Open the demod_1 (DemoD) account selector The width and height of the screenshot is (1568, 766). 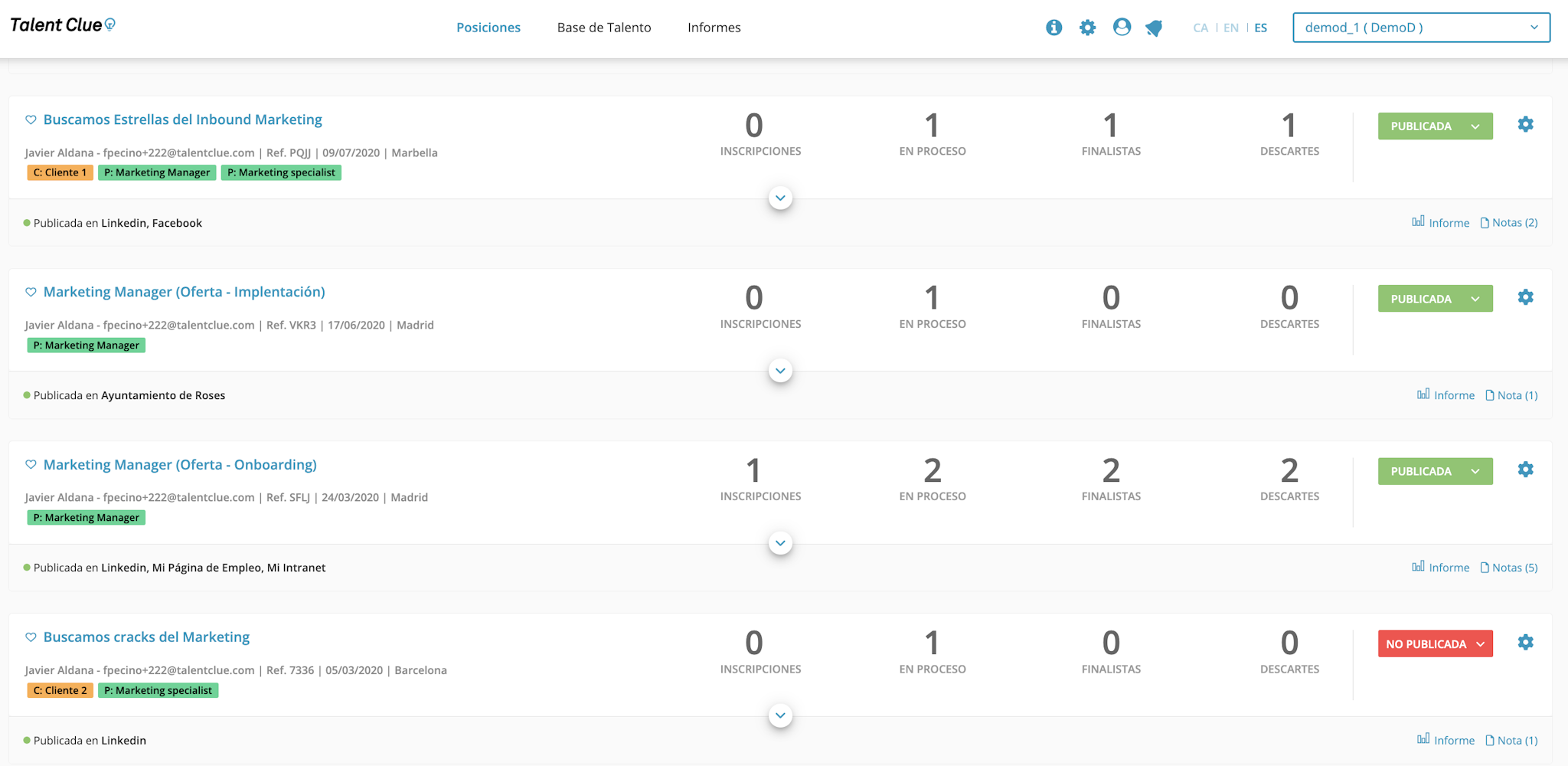click(x=1420, y=27)
